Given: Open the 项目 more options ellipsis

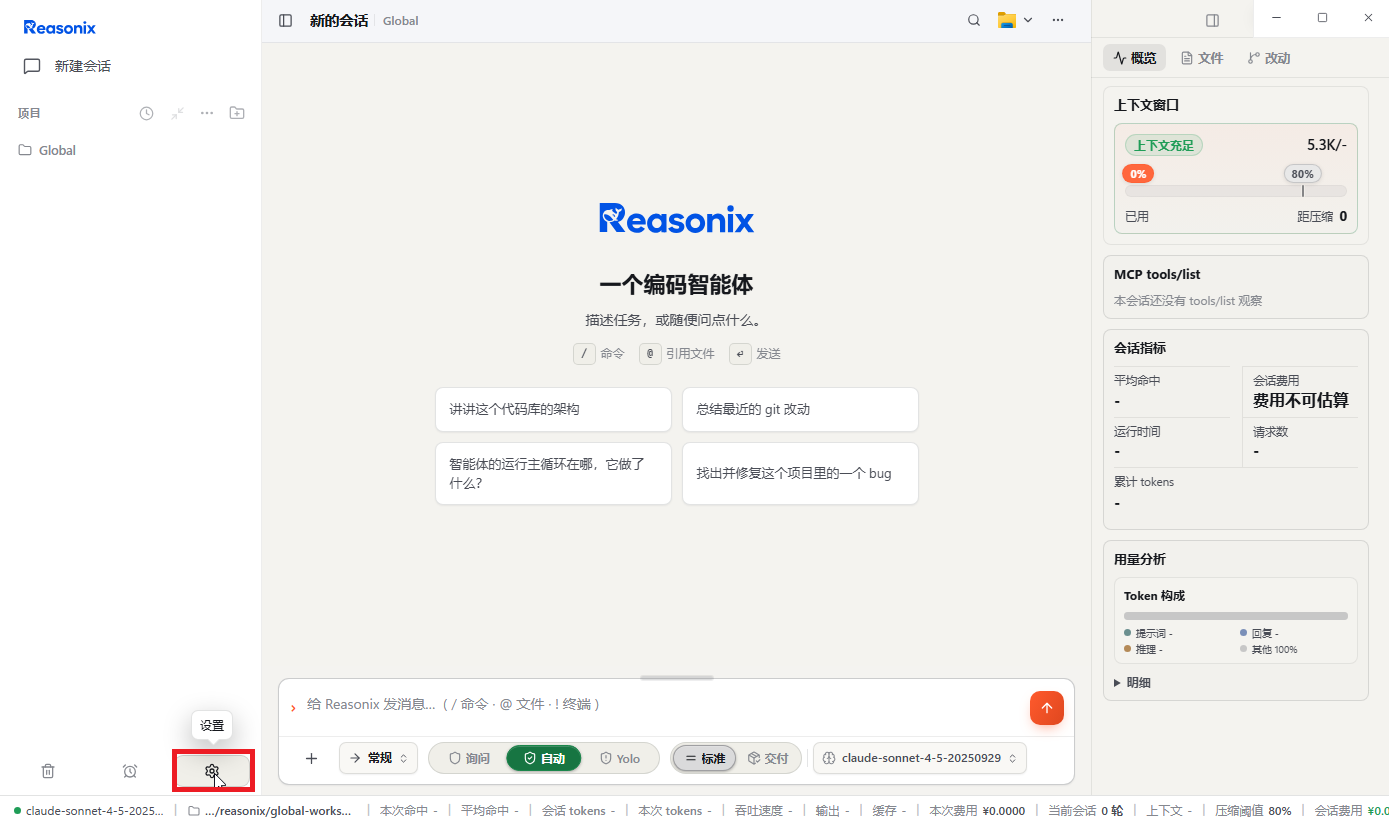Looking at the screenshot, I should pos(207,113).
